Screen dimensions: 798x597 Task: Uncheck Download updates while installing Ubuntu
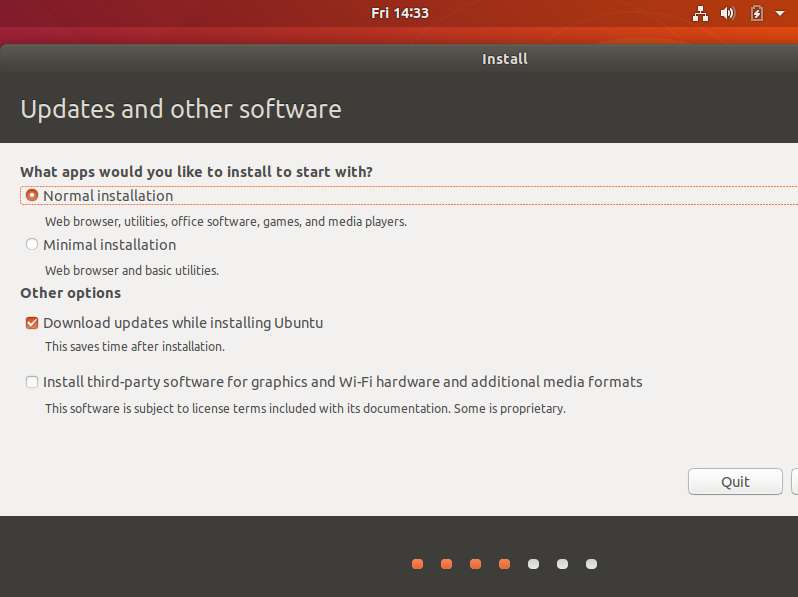33,323
